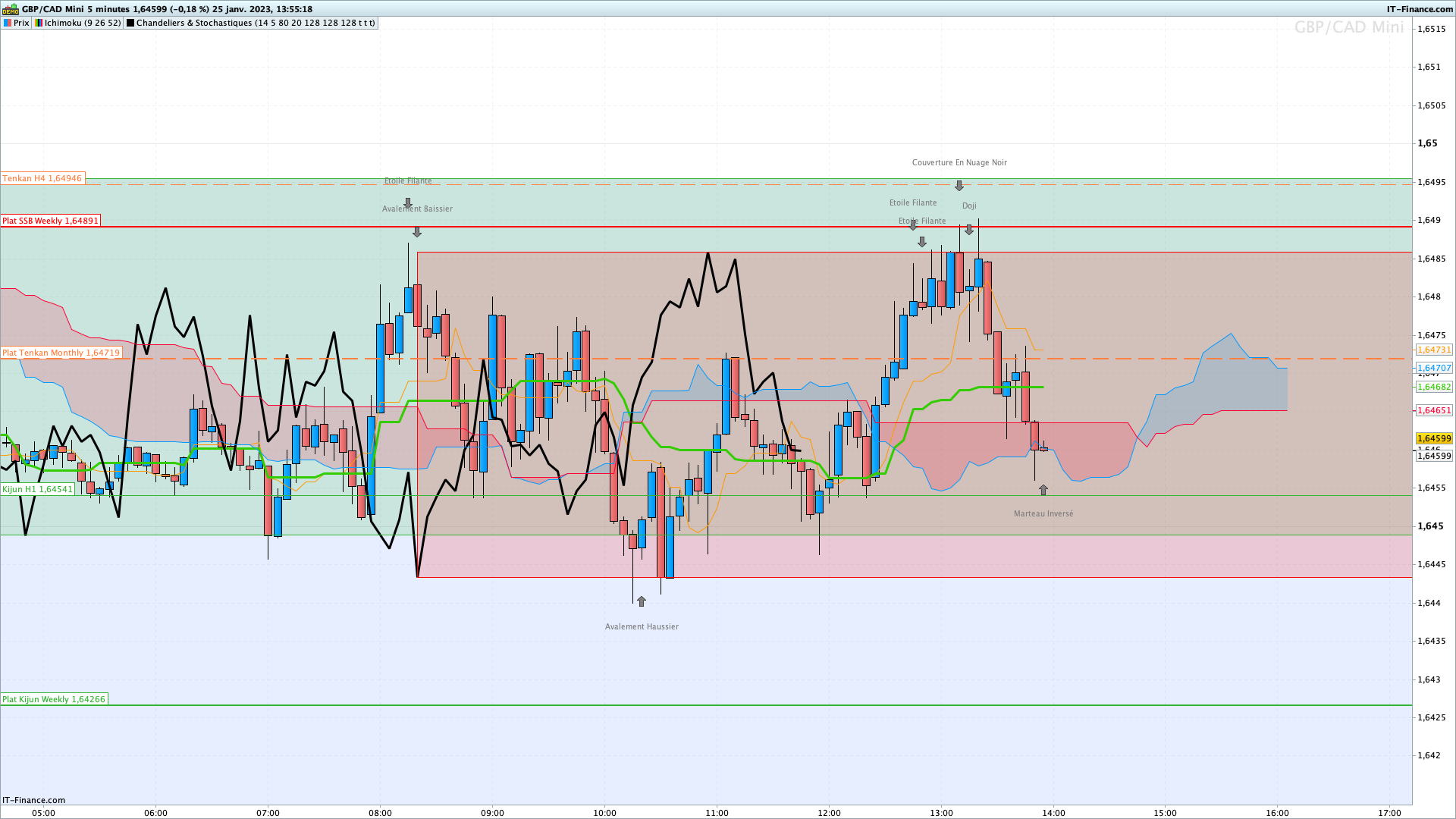Click the 1,6485 price axis value
The width and height of the screenshot is (1456, 819).
coord(1432,259)
